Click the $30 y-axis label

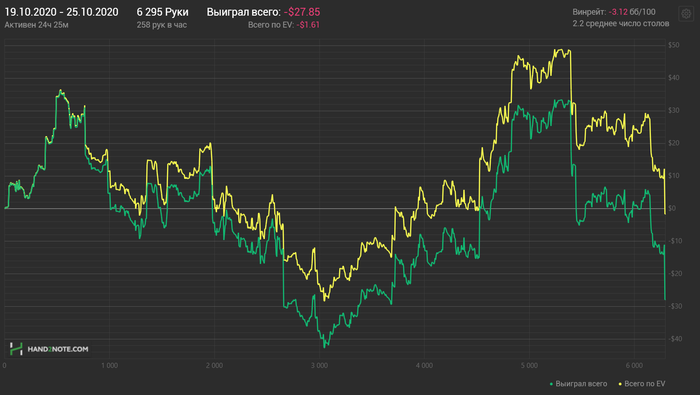(674, 110)
